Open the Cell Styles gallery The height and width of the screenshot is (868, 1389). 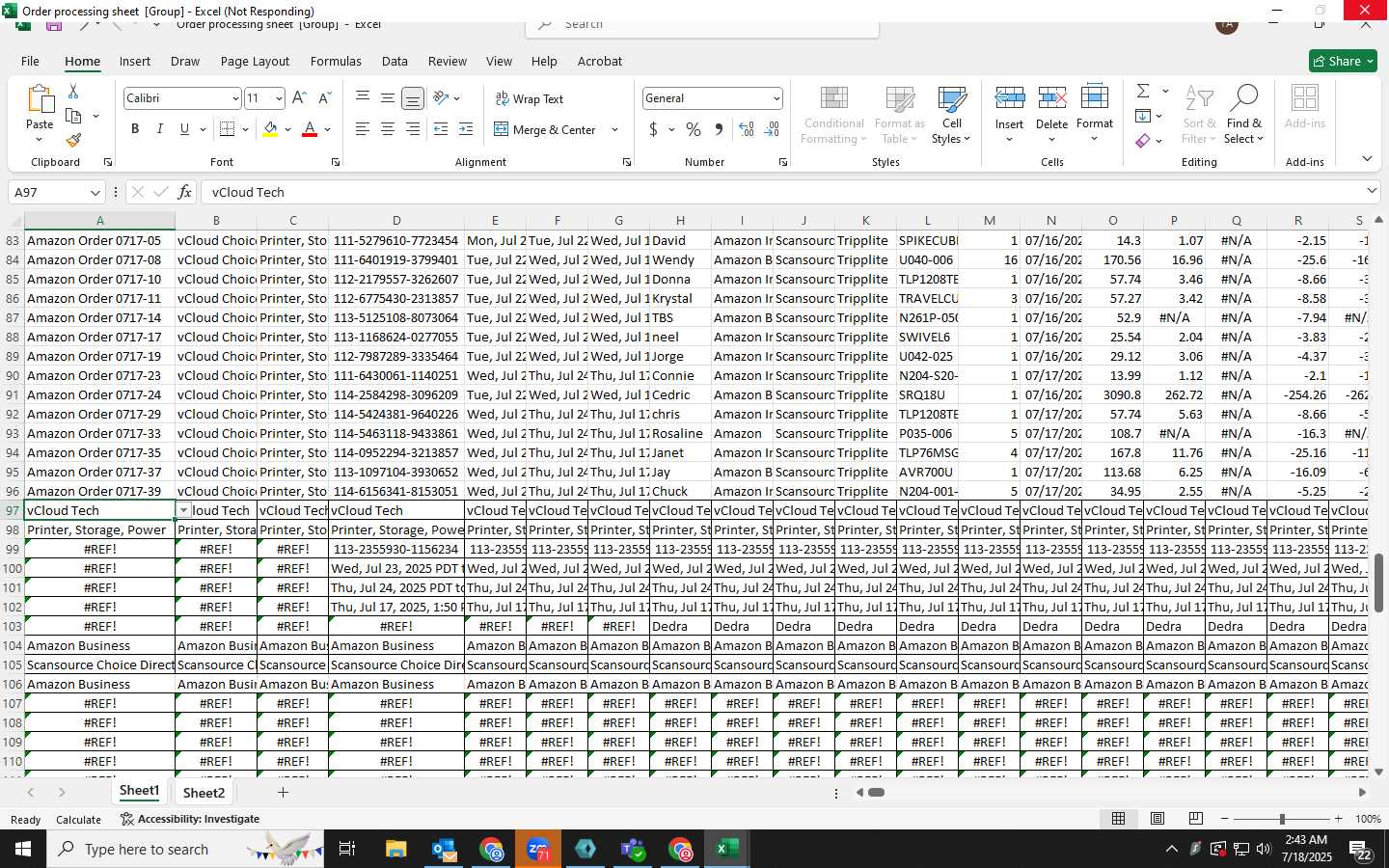[951, 115]
